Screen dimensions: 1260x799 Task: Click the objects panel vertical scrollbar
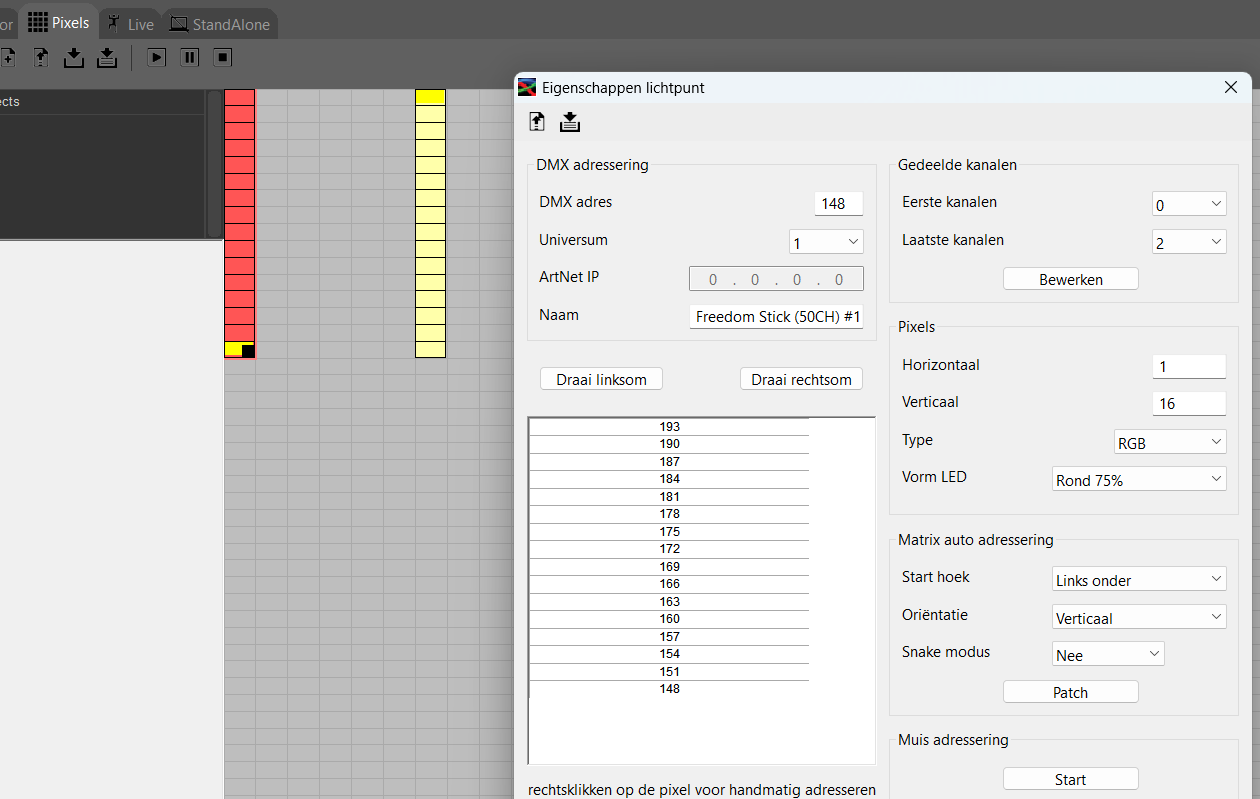click(x=214, y=164)
